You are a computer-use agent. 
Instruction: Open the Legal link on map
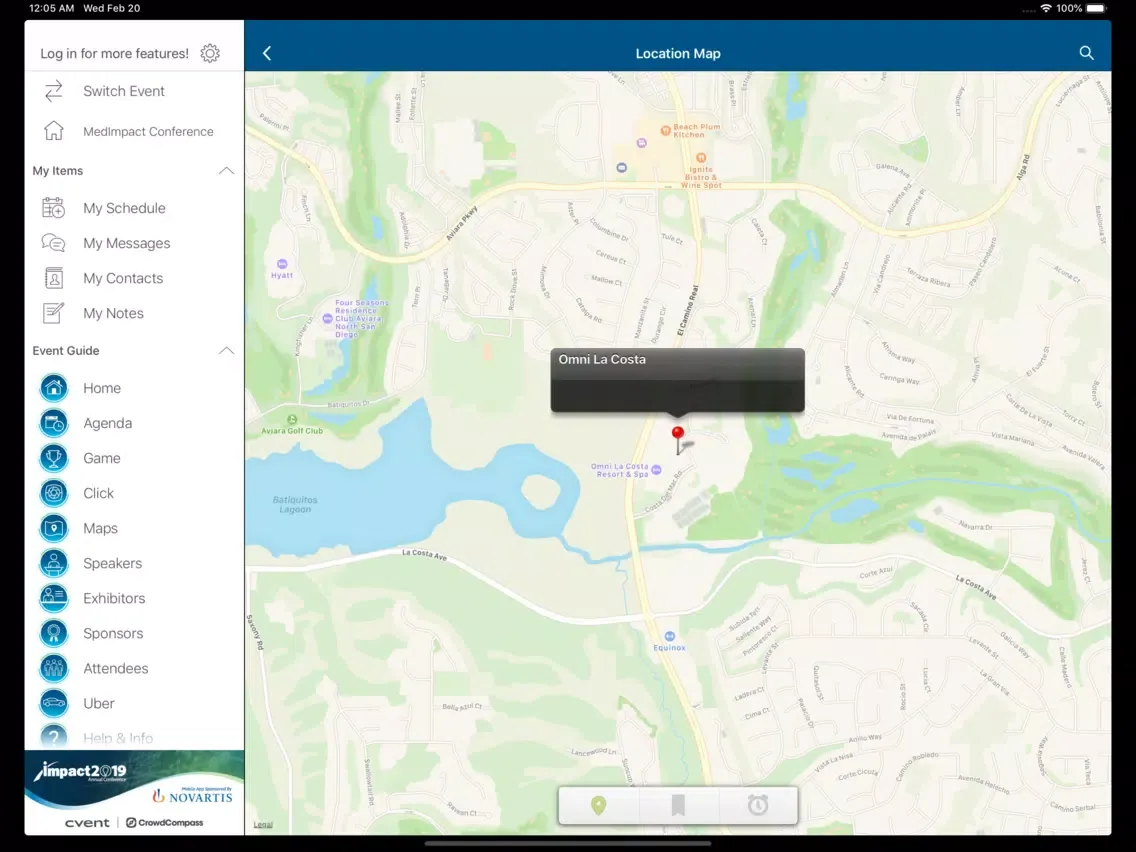(x=263, y=824)
